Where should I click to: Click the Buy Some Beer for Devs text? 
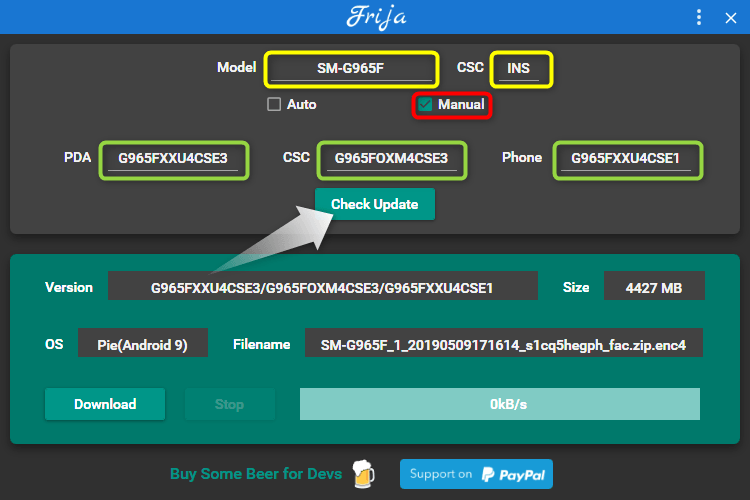tap(256, 474)
